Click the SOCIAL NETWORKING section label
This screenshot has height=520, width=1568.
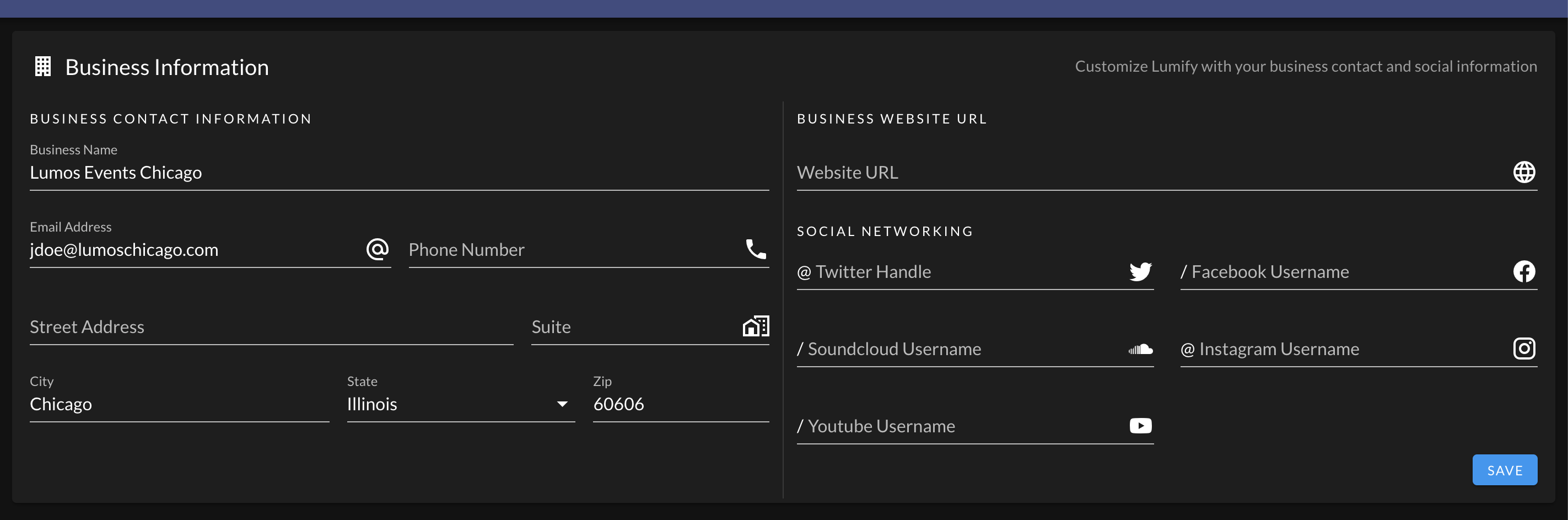click(885, 232)
